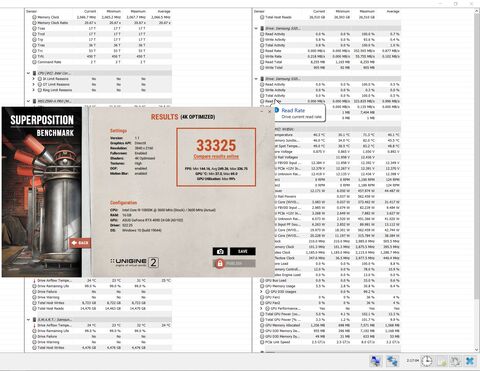The image size is (480, 371).
Task: Click the scrollbar down arrow in right sensor pane
Action: point(477,349)
